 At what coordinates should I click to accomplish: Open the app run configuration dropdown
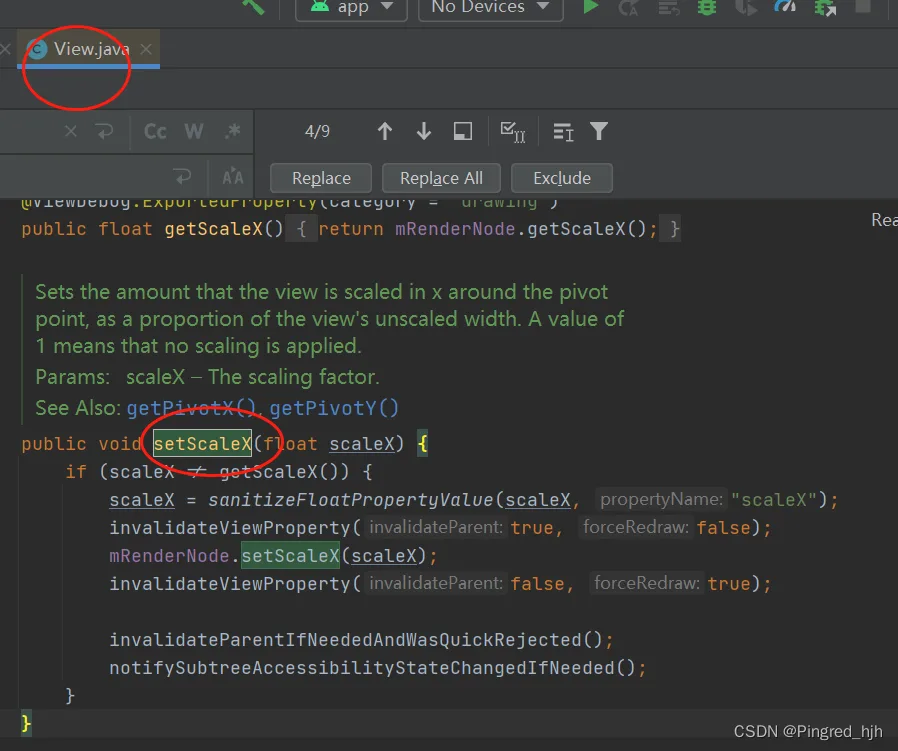pos(351,8)
